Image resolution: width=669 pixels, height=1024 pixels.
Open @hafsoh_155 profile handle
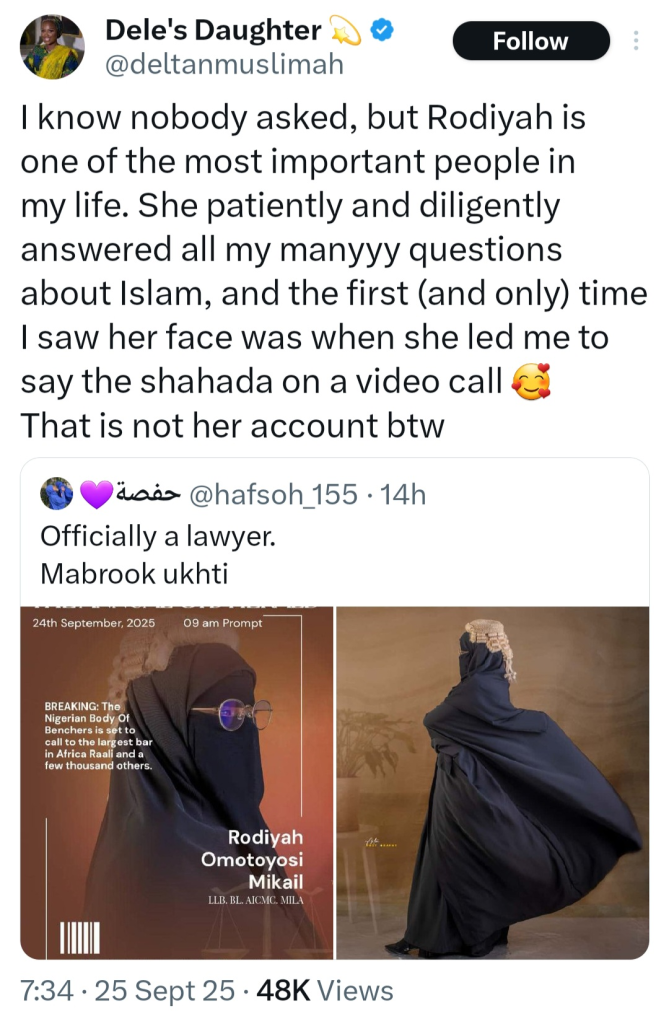tap(273, 494)
